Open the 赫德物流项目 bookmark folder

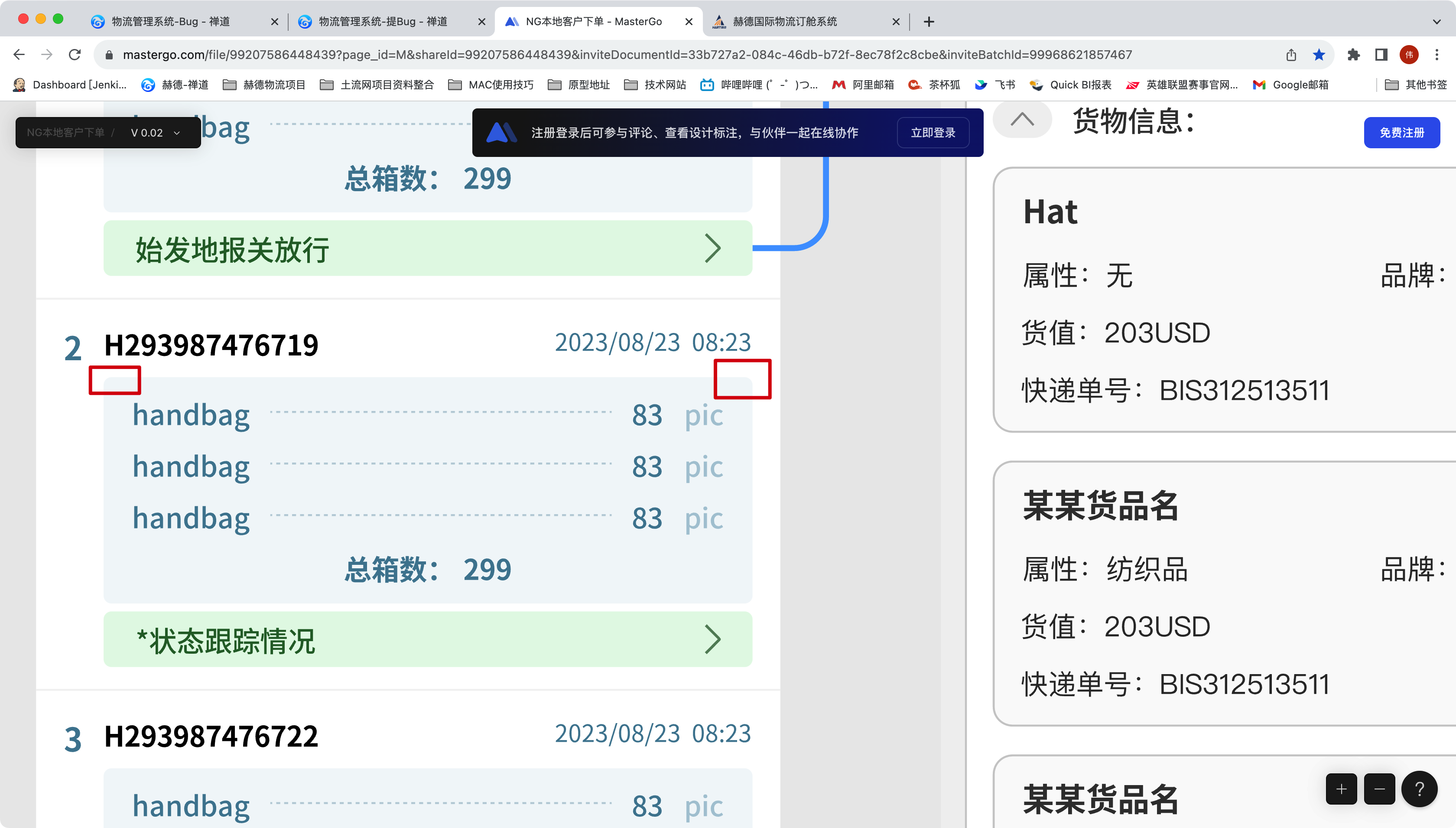[x=264, y=85]
